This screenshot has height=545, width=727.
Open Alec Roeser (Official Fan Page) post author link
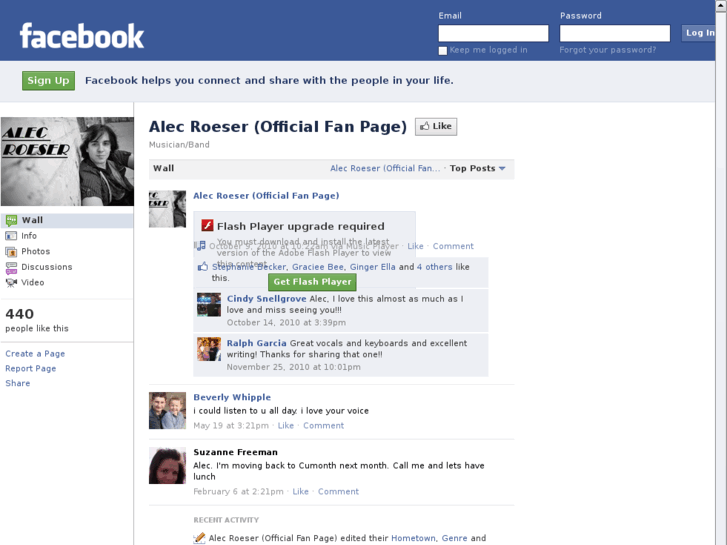tap(266, 196)
